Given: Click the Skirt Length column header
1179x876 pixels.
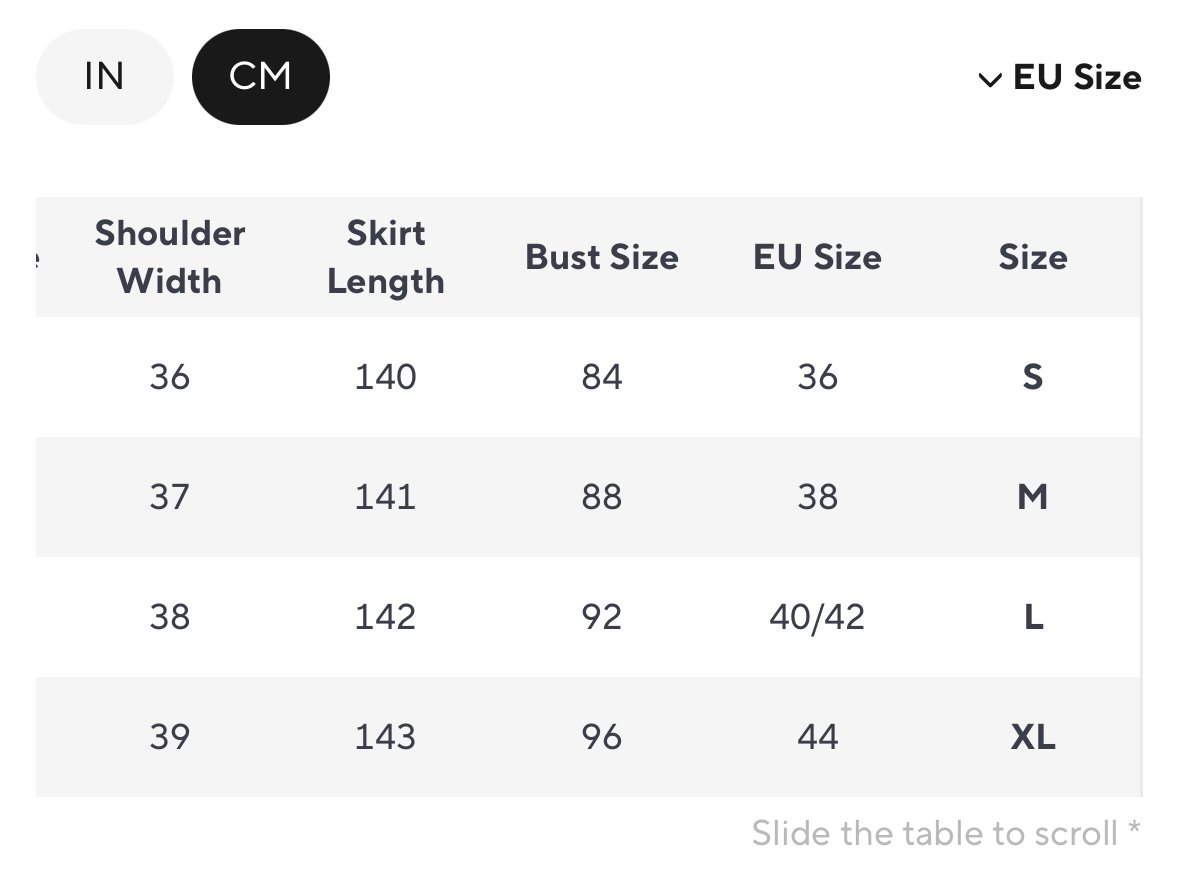Looking at the screenshot, I should tap(385, 257).
